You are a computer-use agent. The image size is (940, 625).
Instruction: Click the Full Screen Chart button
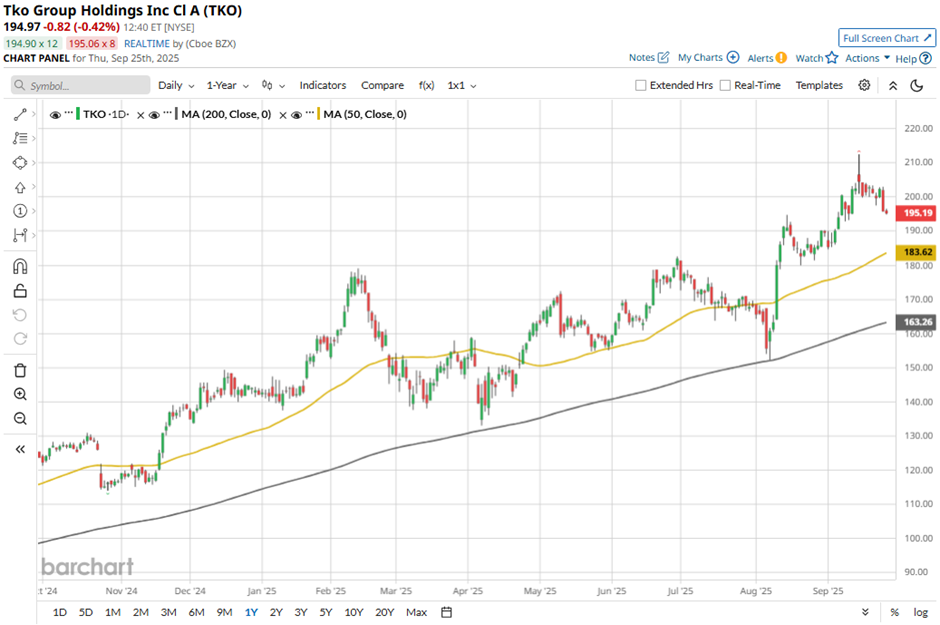pos(887,38)
